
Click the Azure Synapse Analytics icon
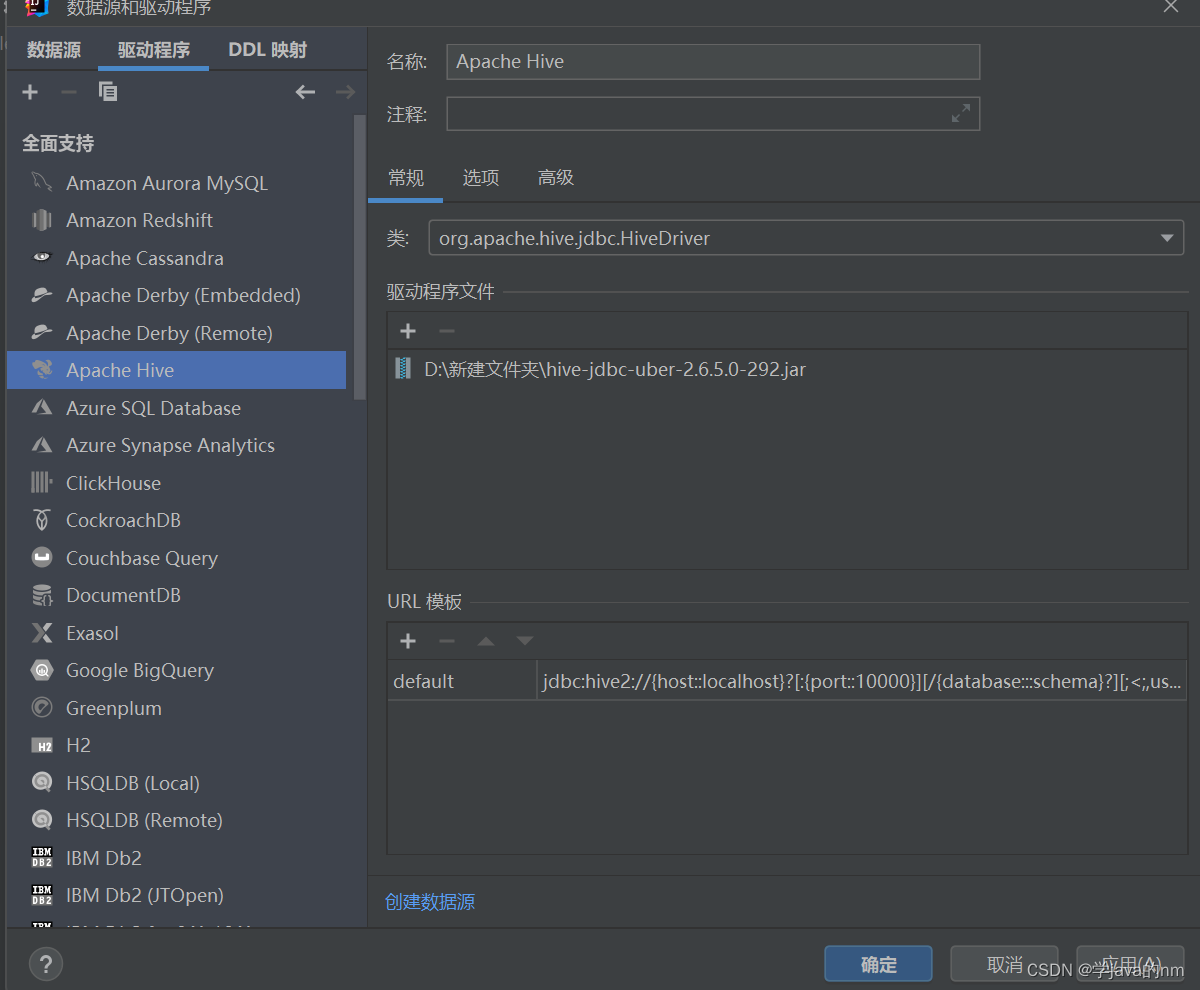[x=41, y=445]
